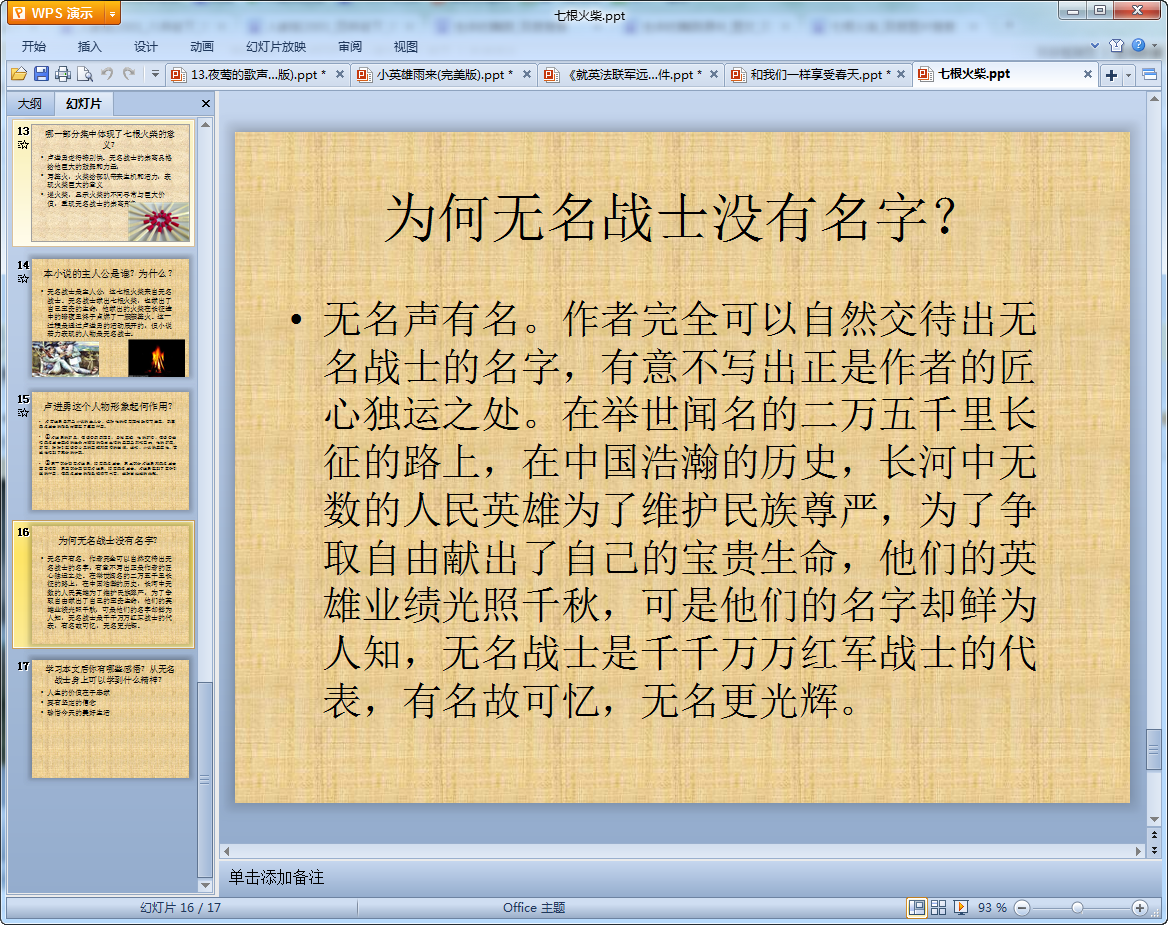Screen dimensions: 1168x925
Task: Close the 和我们一样享受春天.ppt tab
Action: (901, 74)
